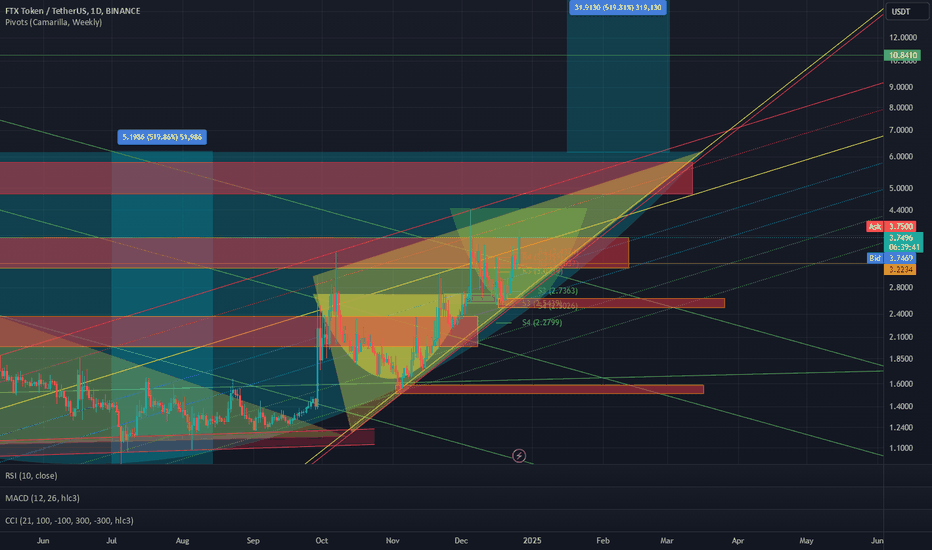
Task: Open the Pivots (Camarilla, Weekly) indicator legend
Action: pyautogui.click(x=53, y=22)
